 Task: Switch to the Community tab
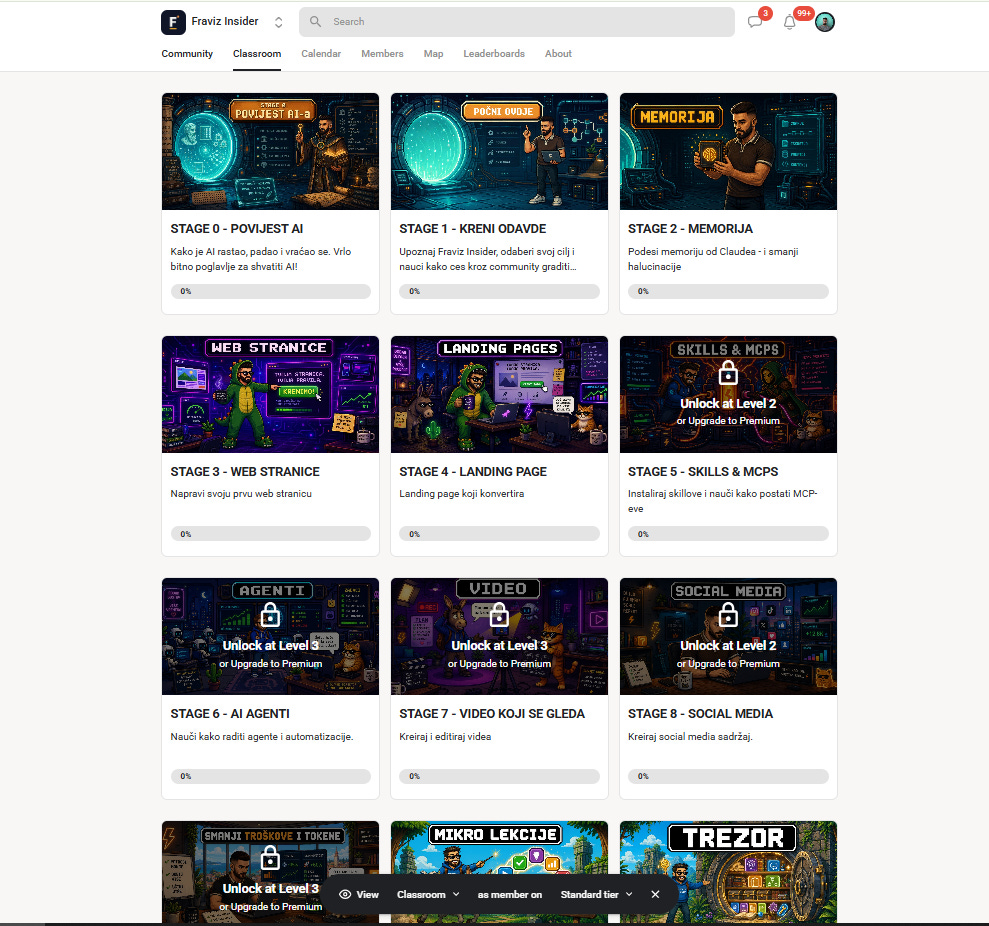(187, 54)
